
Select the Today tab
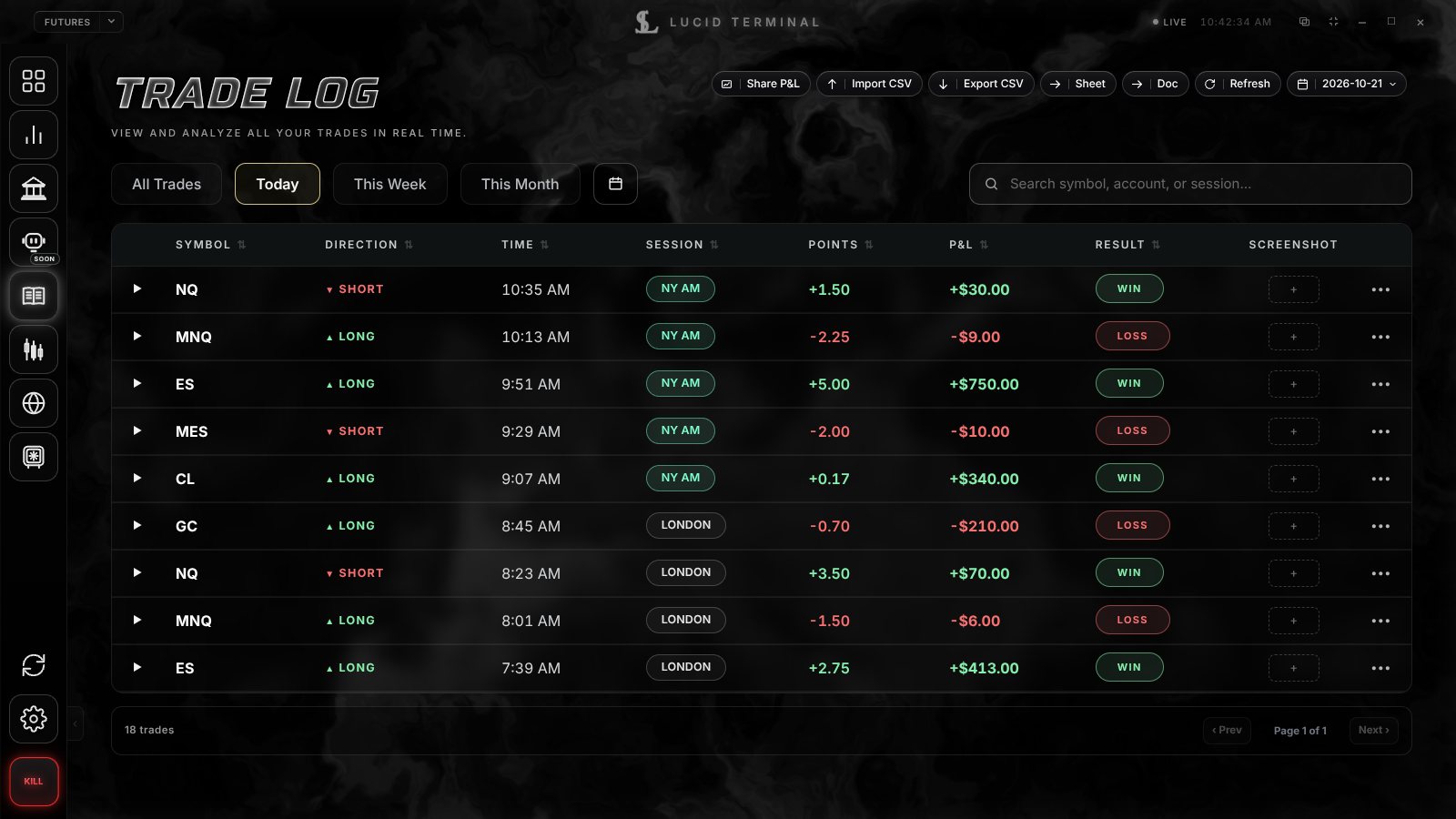click(278, 184)
